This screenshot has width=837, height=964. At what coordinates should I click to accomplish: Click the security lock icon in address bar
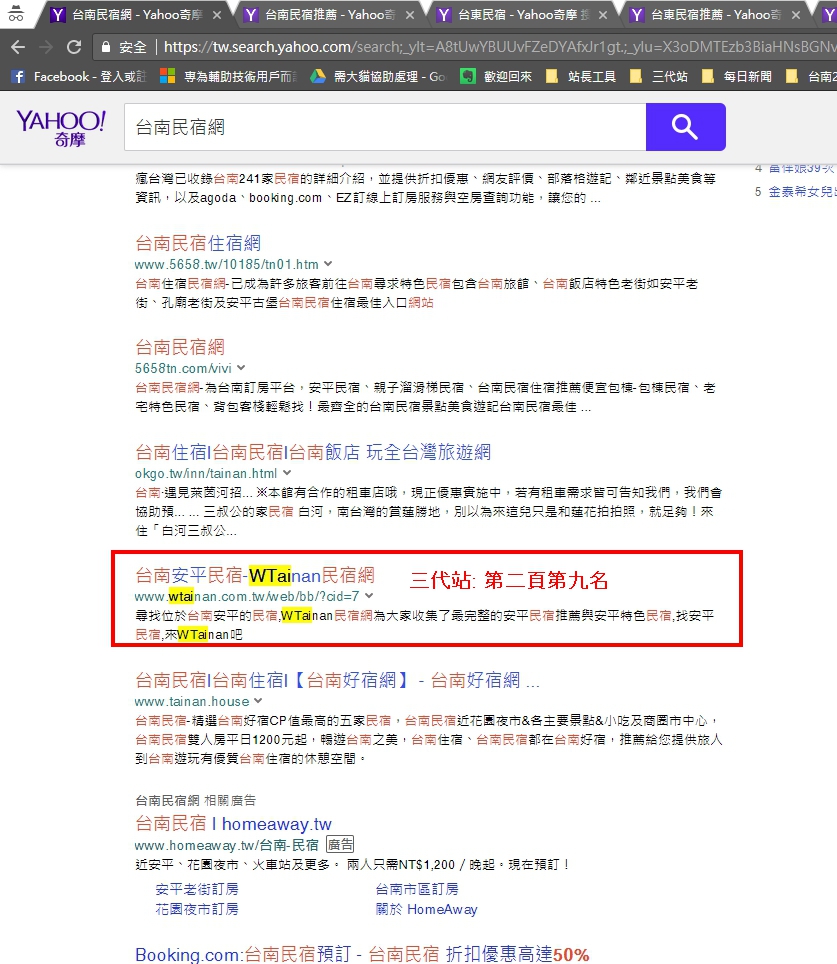tap(106, 47)
